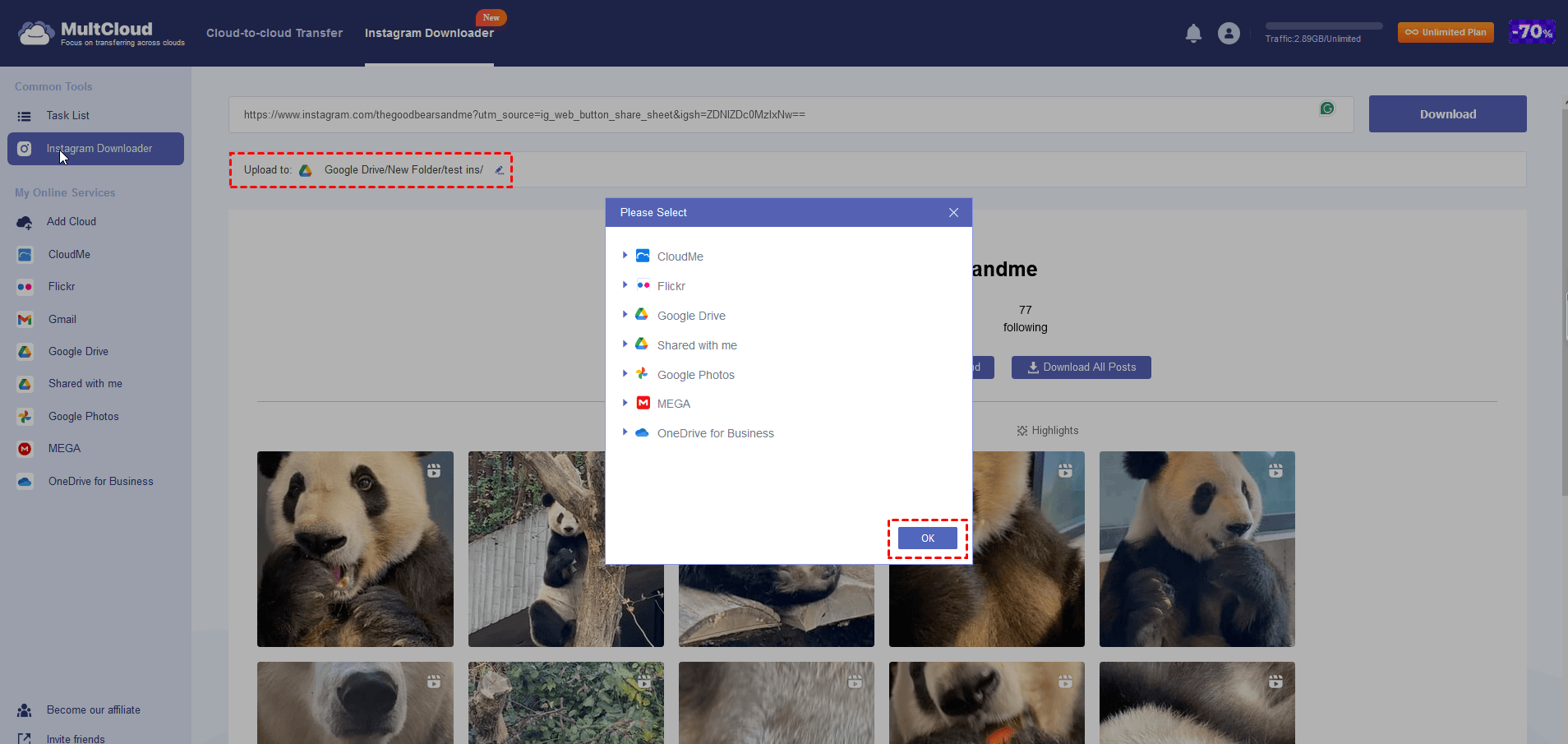Viewport: 1568px width, 744px height.
Task: Switch to the Instagram Downloader tab
Action: click(429, 33)
